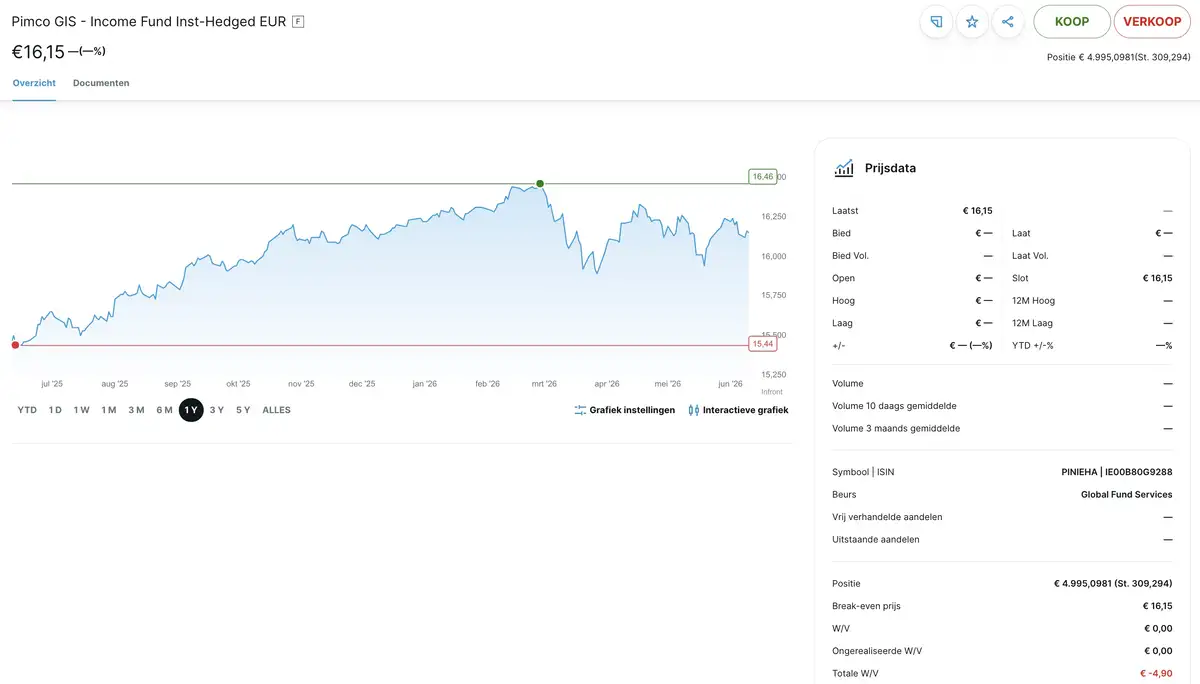The width and height of the screenshot is (1200, 684).
Task: Open the Documenten tab
Action: tap(101, 83)
